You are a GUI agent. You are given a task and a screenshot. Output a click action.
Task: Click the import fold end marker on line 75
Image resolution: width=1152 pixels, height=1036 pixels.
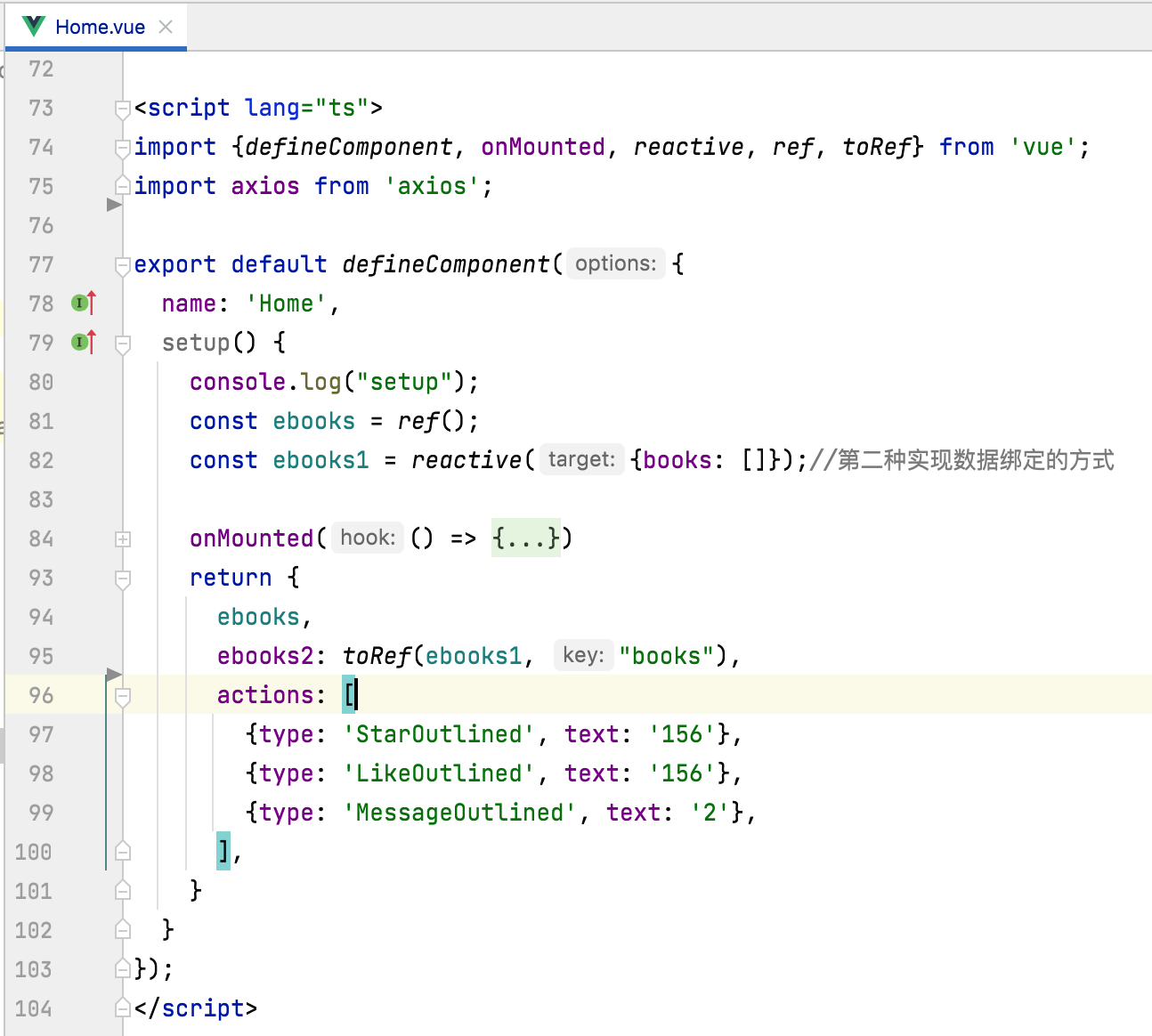point(123,185)
